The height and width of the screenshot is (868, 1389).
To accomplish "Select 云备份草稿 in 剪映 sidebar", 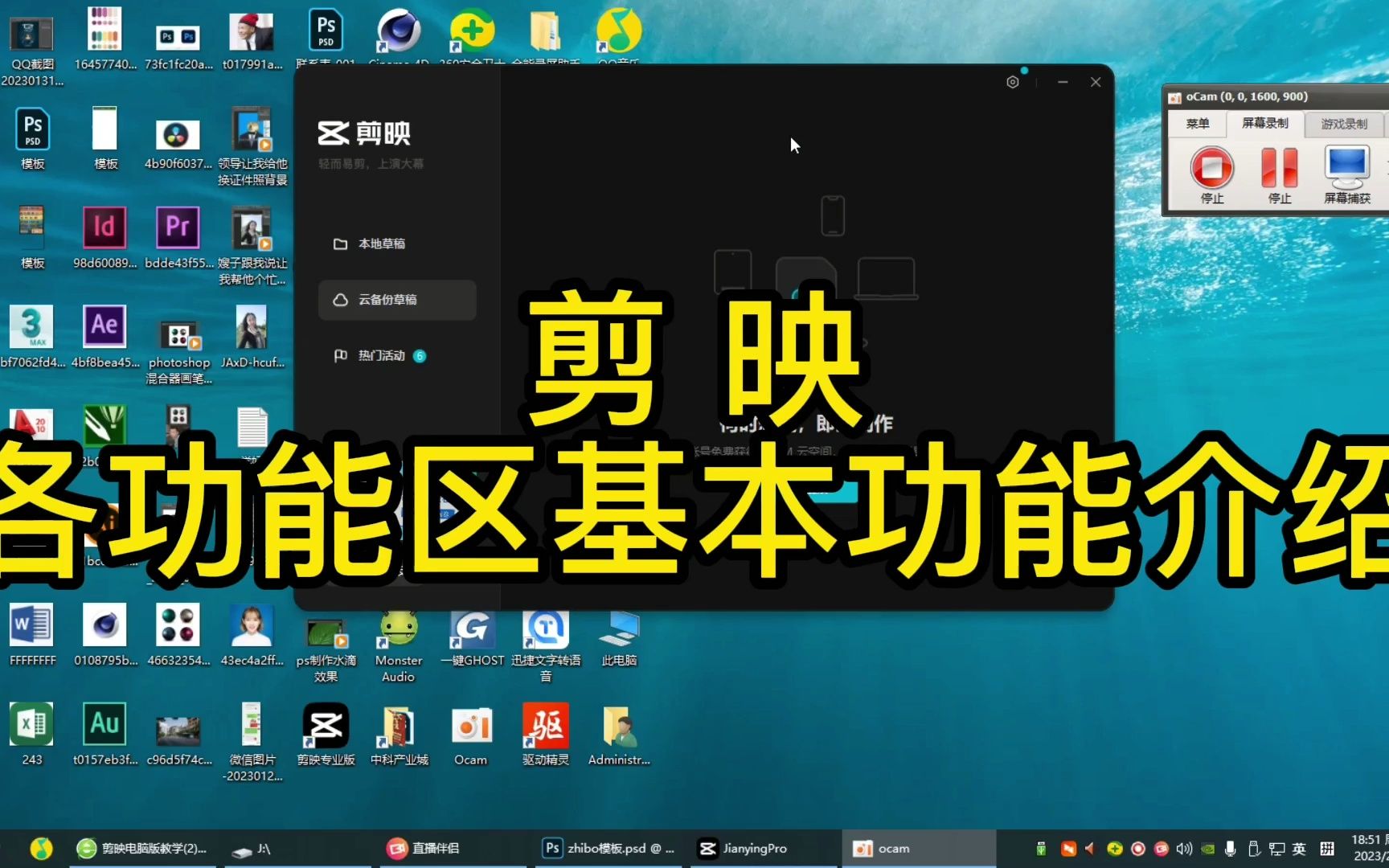I will coord(397,300).
